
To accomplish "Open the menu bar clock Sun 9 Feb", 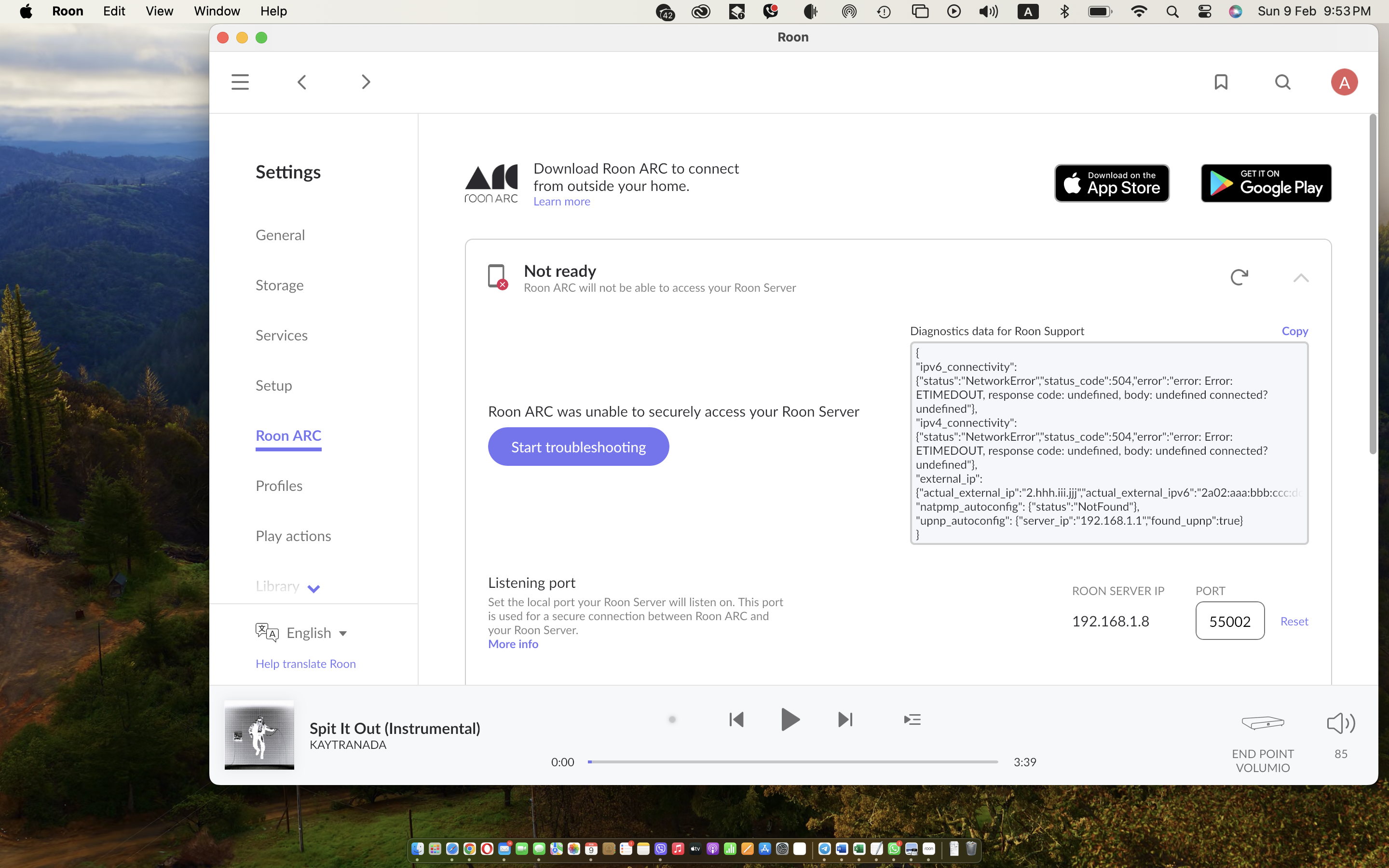I will coord(1314,12).
